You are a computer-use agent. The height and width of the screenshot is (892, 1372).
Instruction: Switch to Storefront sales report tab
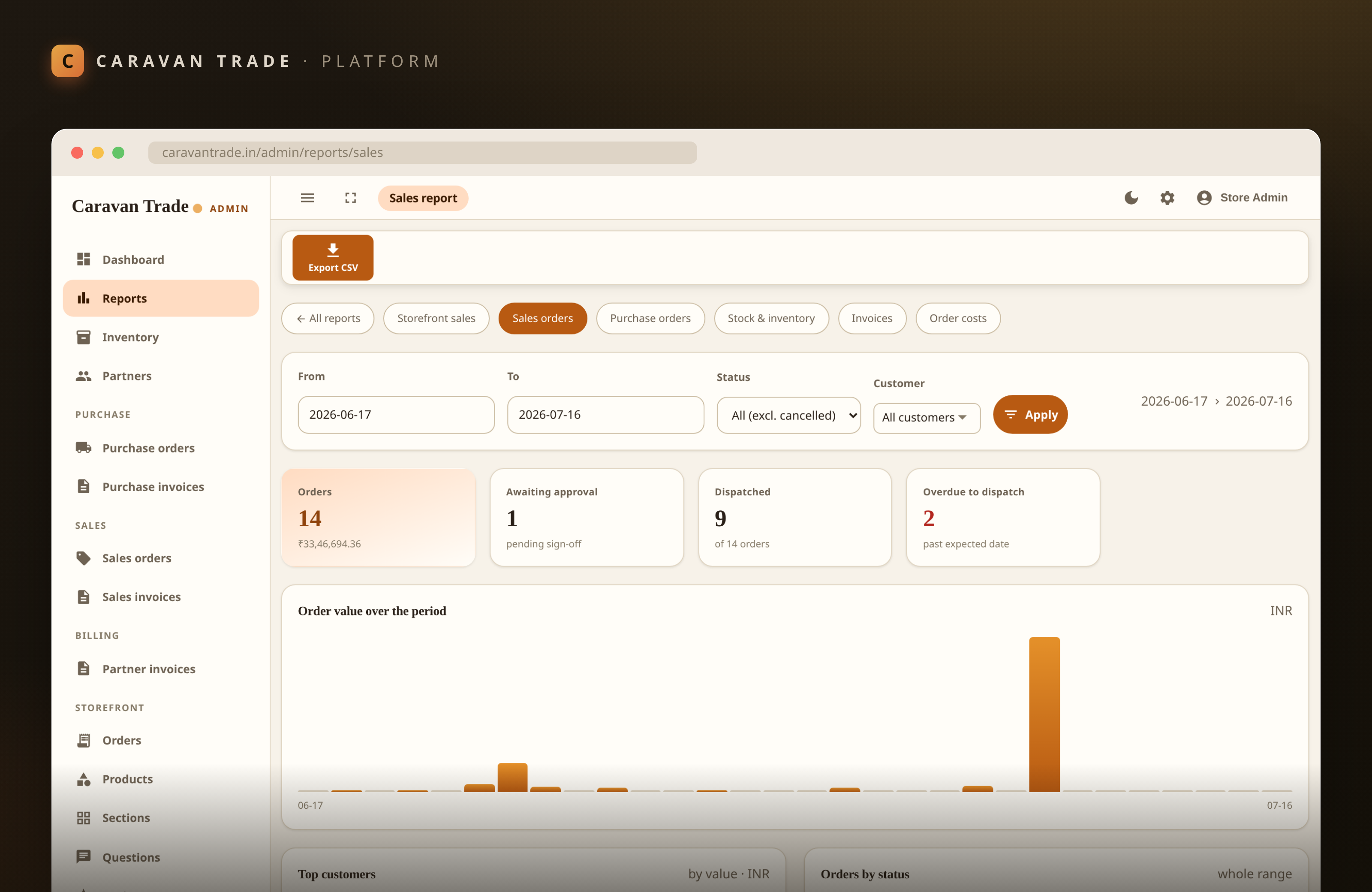436,318
